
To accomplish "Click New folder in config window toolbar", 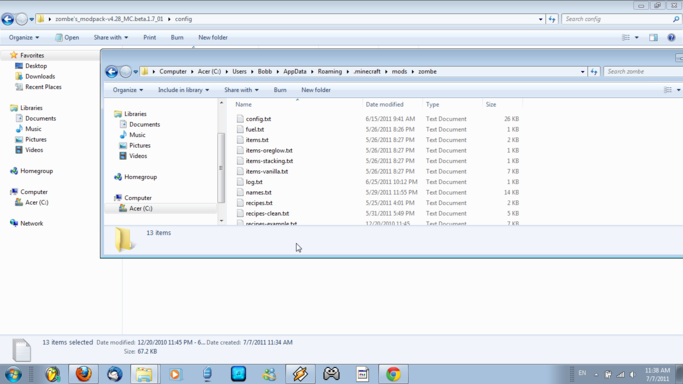I will [213, 37].
